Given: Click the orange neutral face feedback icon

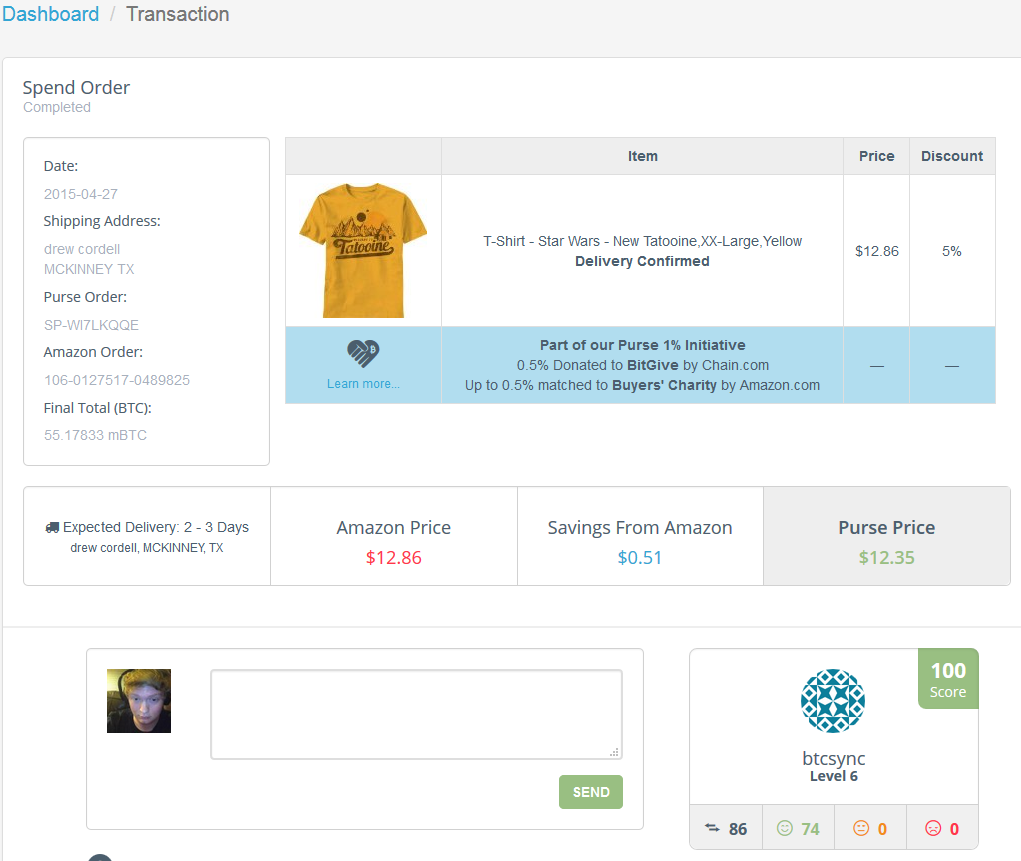Looking at the screenshot, I should point(861,828).
